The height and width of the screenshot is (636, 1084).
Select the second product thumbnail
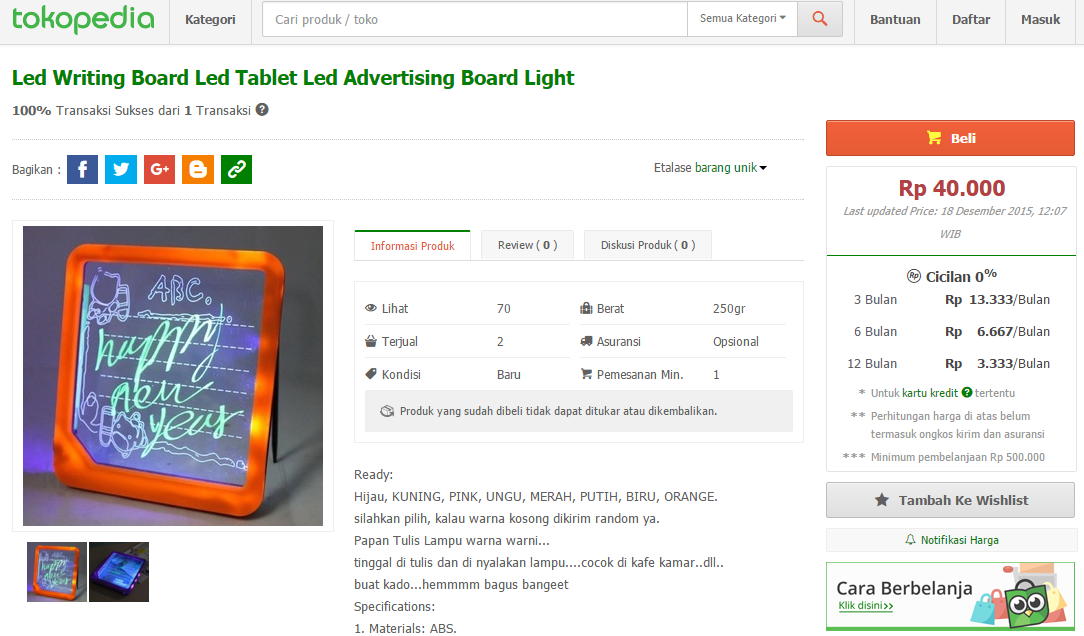pyautogui.click(x=118, y=571)
